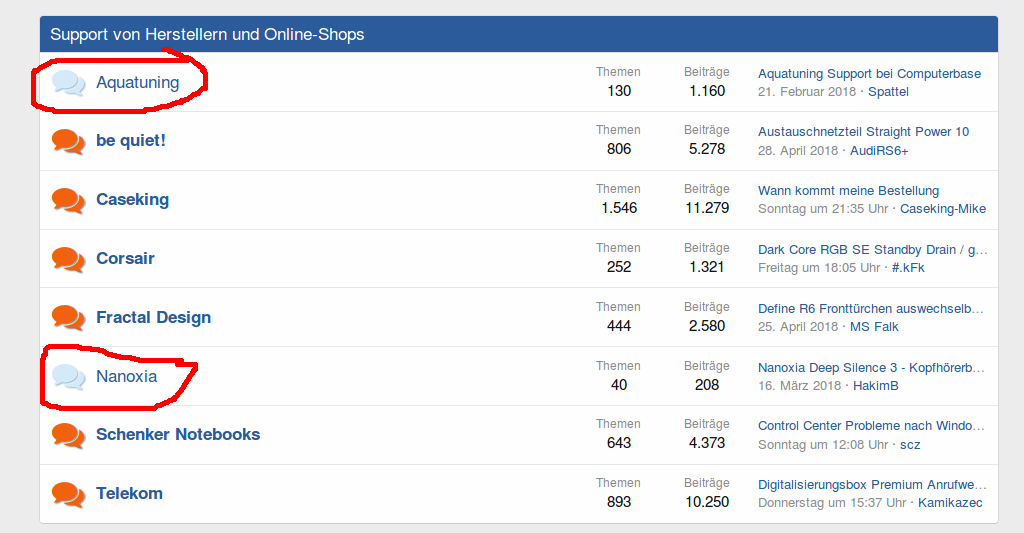
Task: Open the 'Dark Core RGB SE Standby Drain' thread
Action: pos(872,249)
